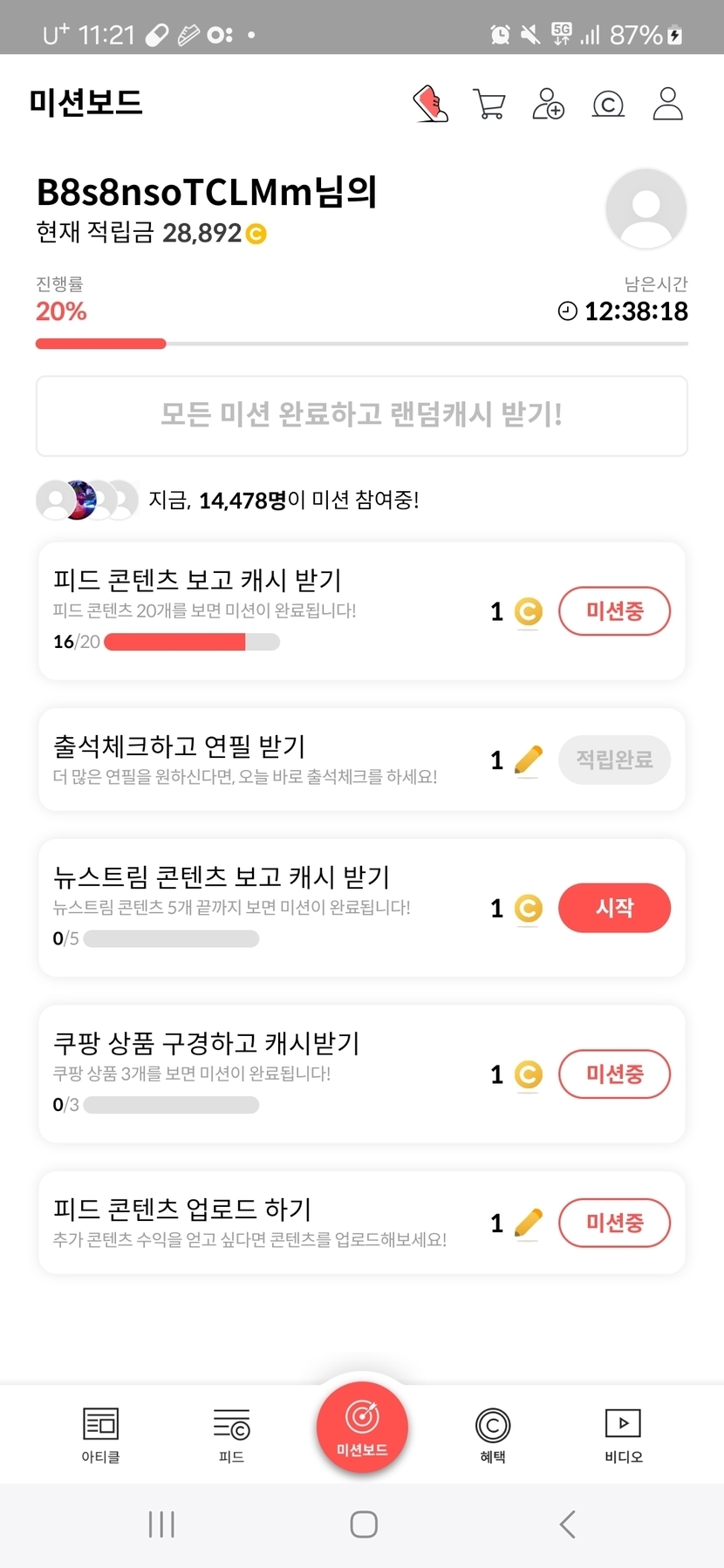Image resolution: width=724 pixels, height=1568 pixels.
Task: Select the center 미션보드 tab button
Action: click(x=362, y=1428)
